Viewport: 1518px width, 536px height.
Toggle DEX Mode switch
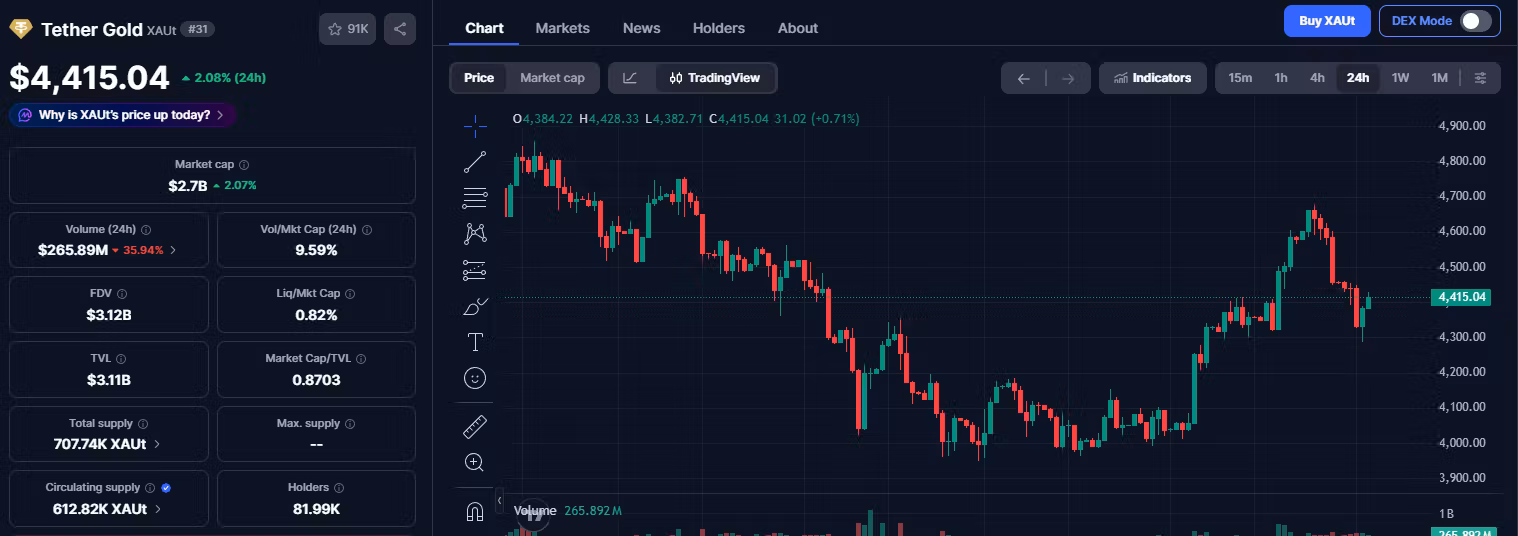pyautogui.click(x=1476, y=21)
